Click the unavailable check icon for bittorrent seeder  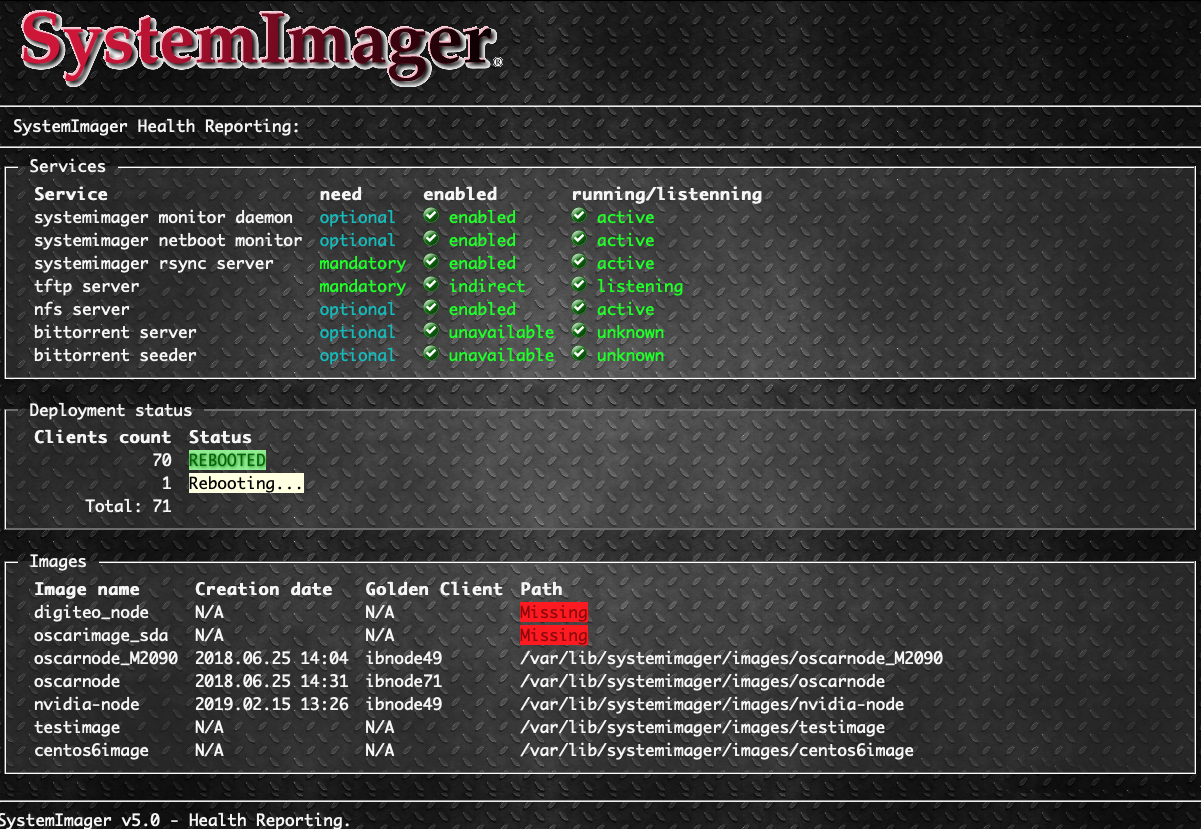point(431,354)
